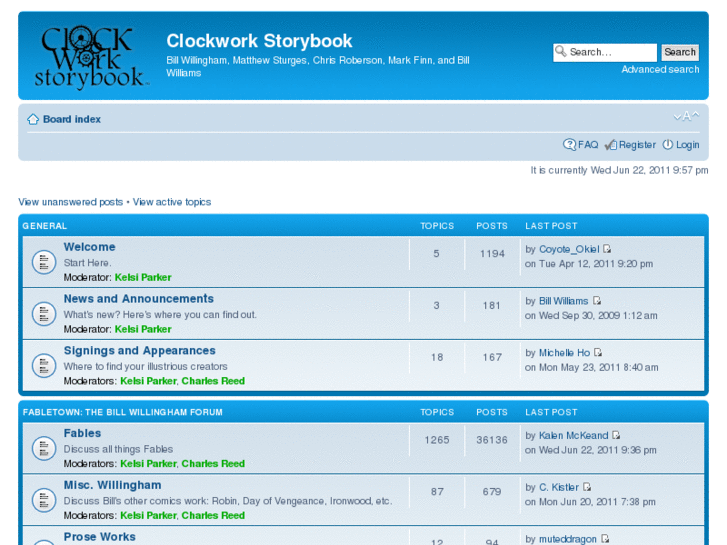Open Kelsi Parker moderator under Fables
Viewport: 727px width, 545px height.
click(x=148, y=464)
